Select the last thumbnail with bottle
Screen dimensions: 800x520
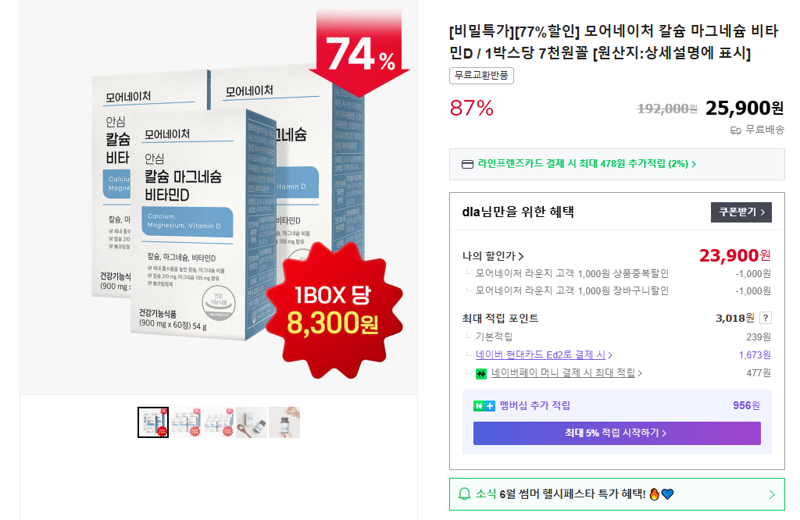point(284,422)
